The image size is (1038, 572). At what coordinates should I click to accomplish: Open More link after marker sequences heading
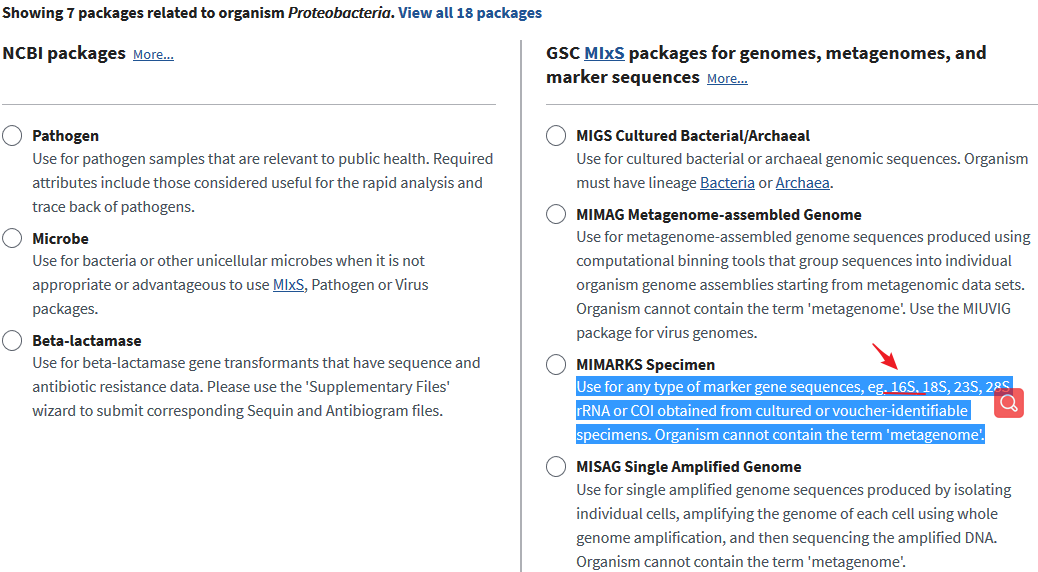727,78
